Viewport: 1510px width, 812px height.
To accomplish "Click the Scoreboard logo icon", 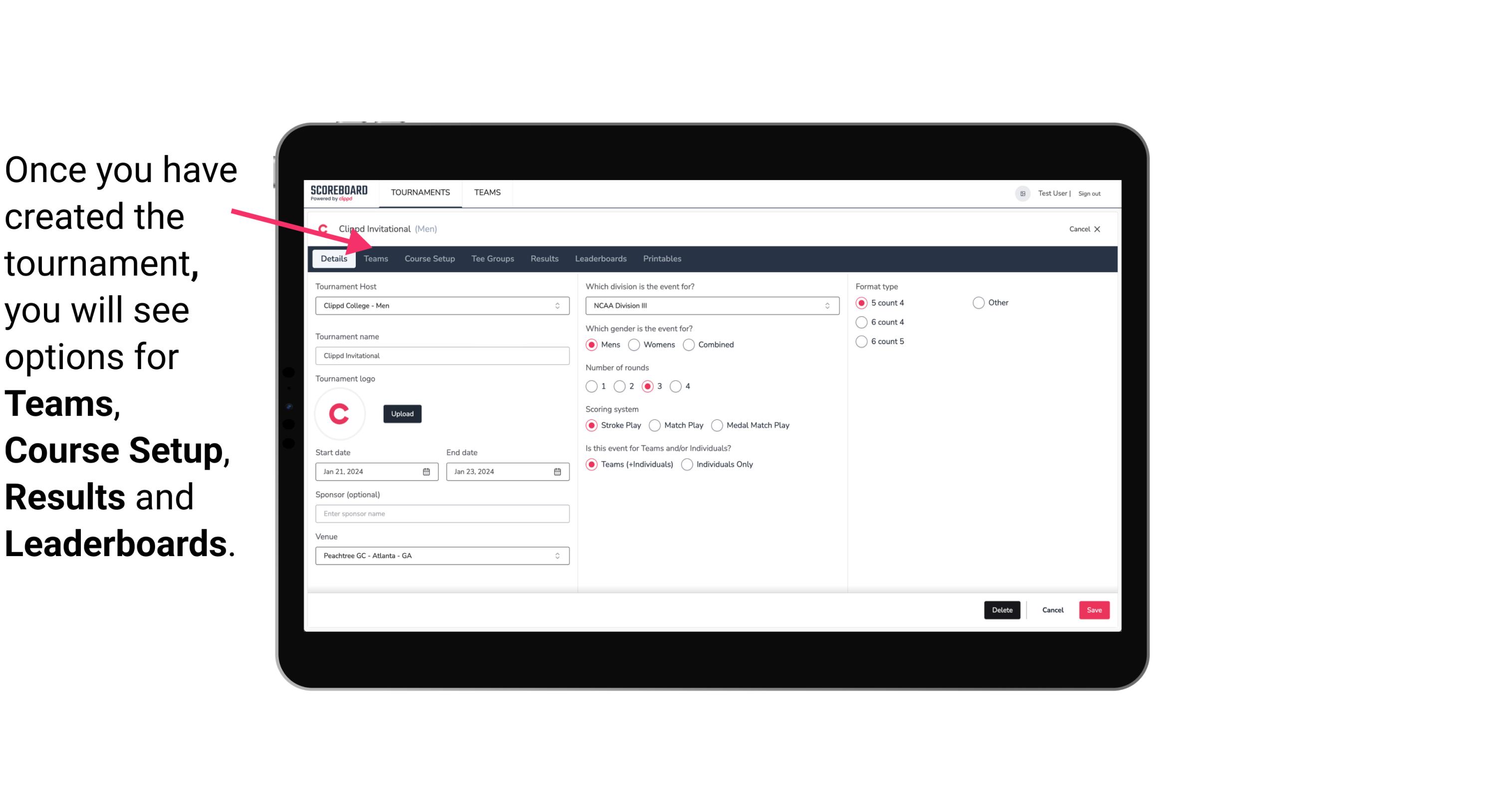I will (x=338, y=192).
